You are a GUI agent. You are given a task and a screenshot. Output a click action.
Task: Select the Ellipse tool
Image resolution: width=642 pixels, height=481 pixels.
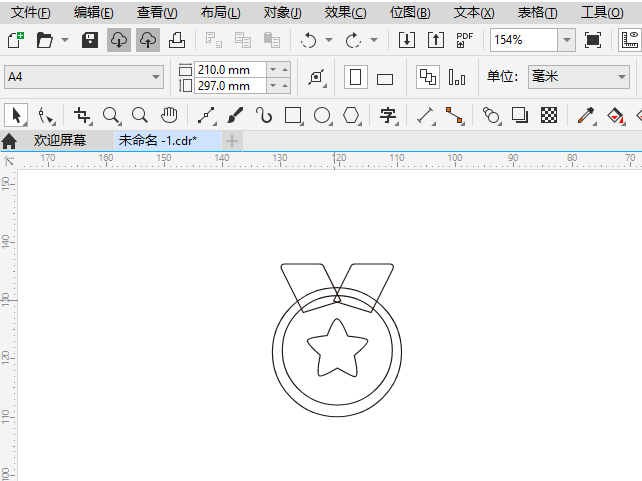[323, 115]
